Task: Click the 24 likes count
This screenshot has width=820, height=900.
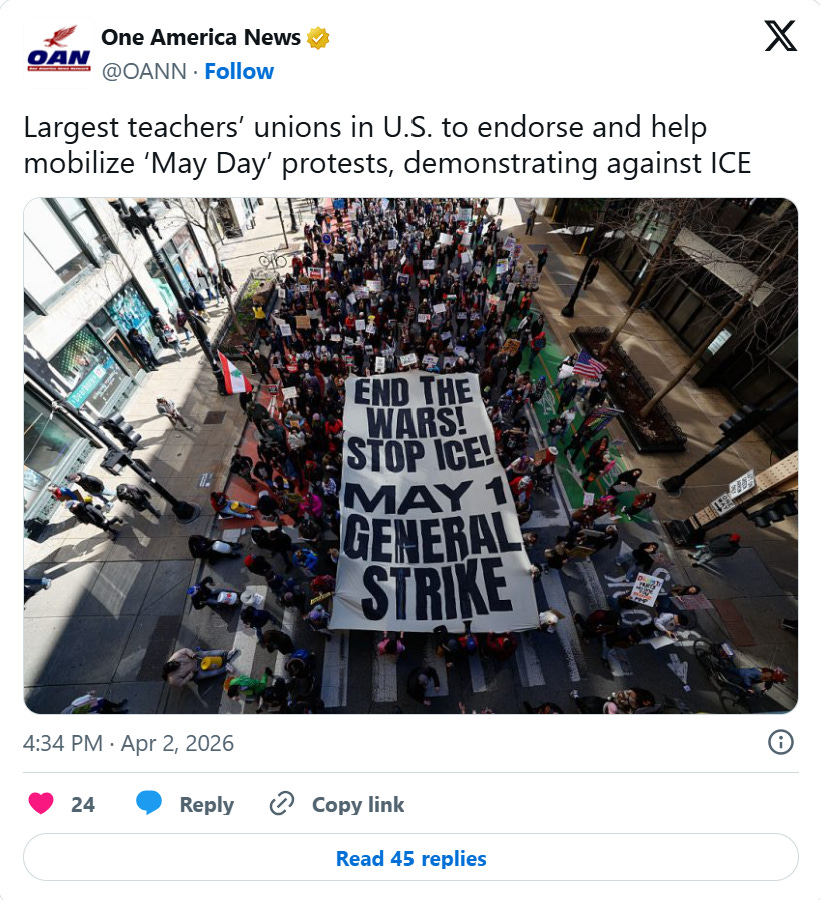Action: pos(83,804)
